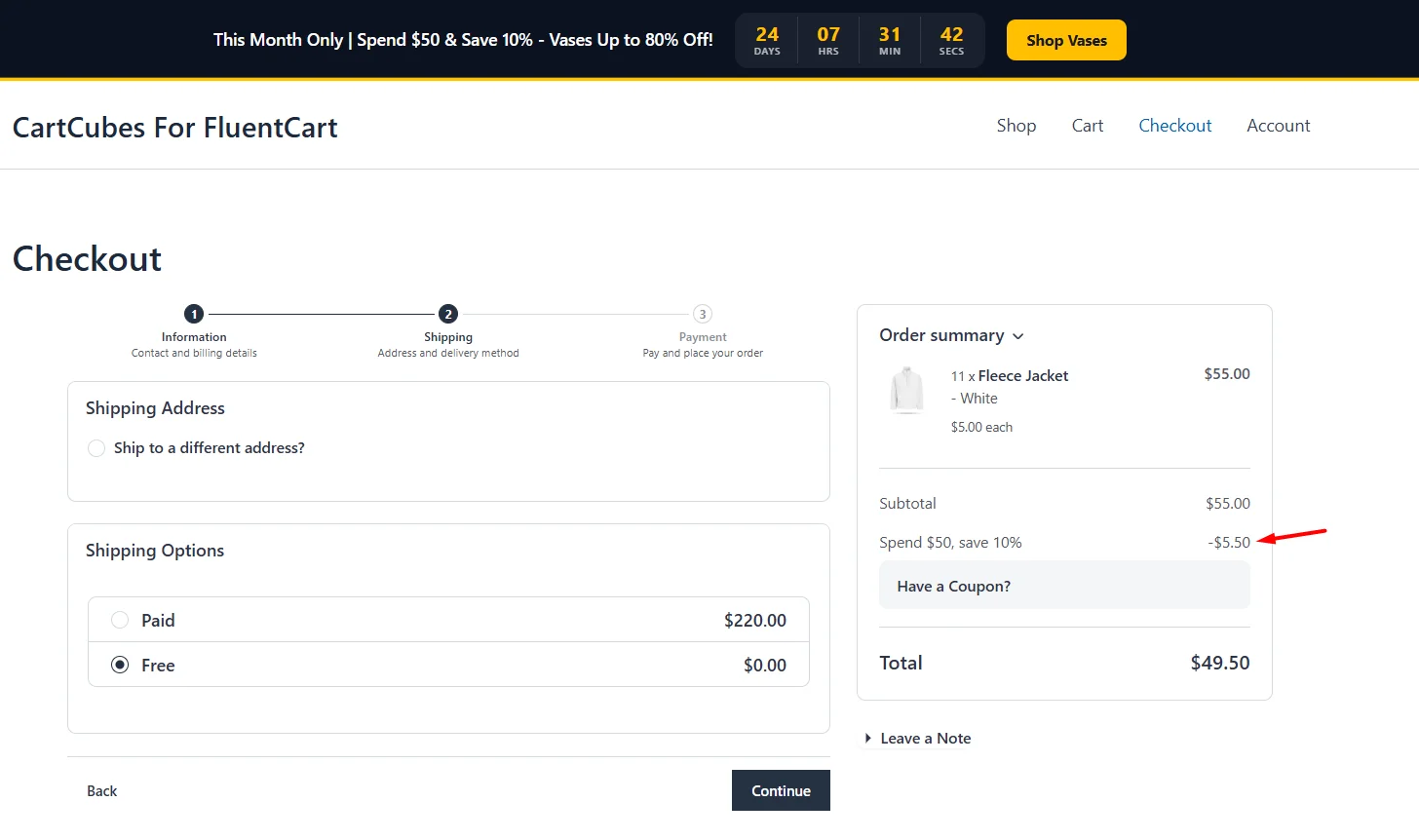Click the Address and delivery method caption
The width and height of the screenshot is (1419, 840).
point(448,353)
